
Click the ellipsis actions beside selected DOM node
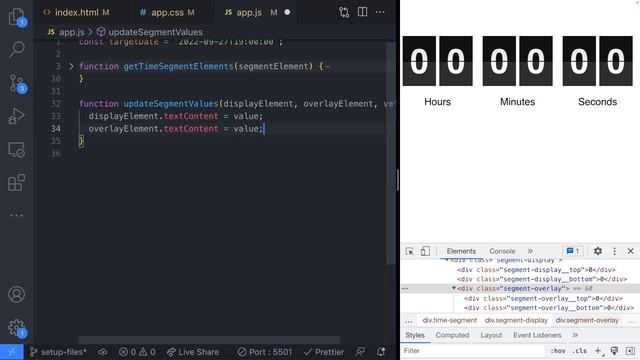[405, 289]
